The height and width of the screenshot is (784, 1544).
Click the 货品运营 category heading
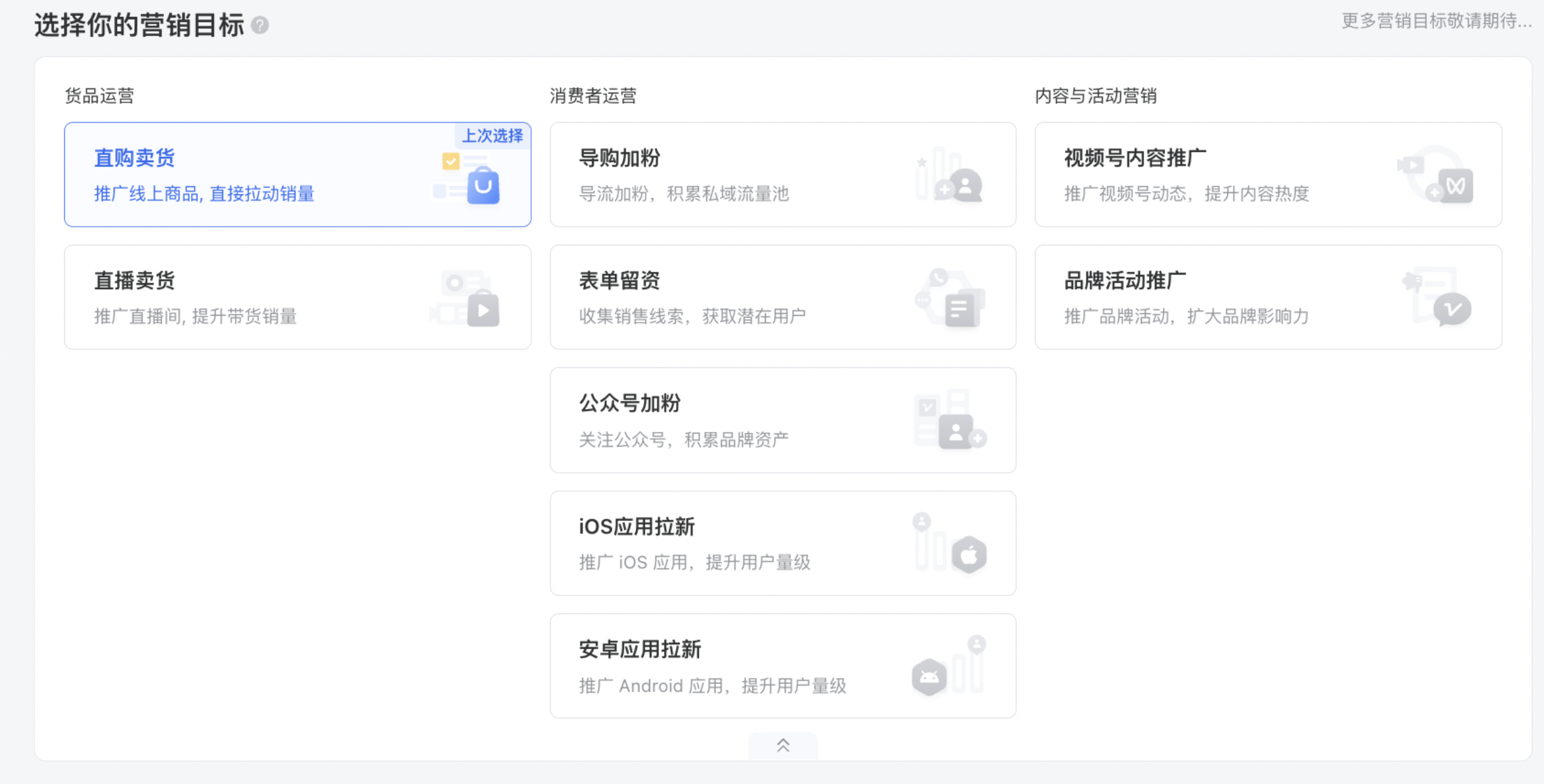coord(100,96)
